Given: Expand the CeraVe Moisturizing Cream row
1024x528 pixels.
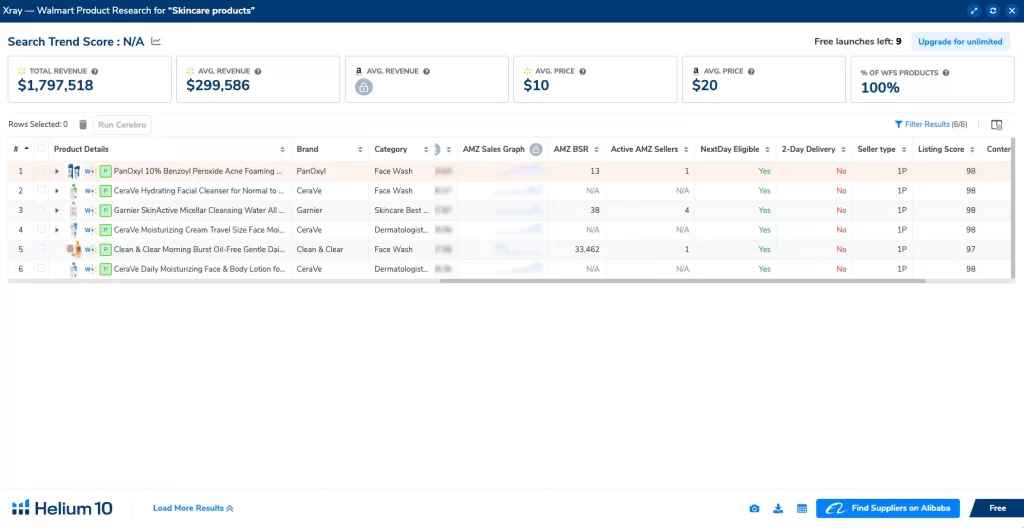Looking at the screenshot, I should tap(57, 230).
